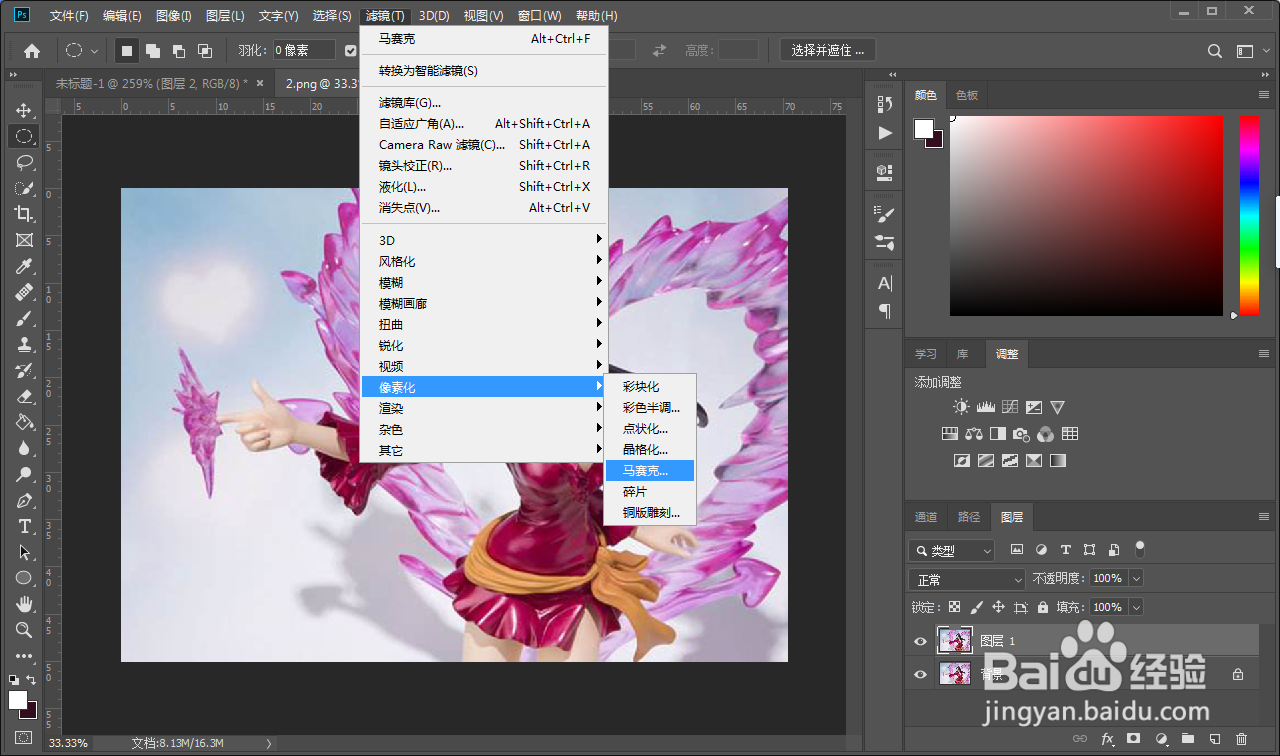Image resolution: width=1280 pixels, height=756 pixels.
Task: Choose Subtract from selection mode
Action: tap(179, 50)
